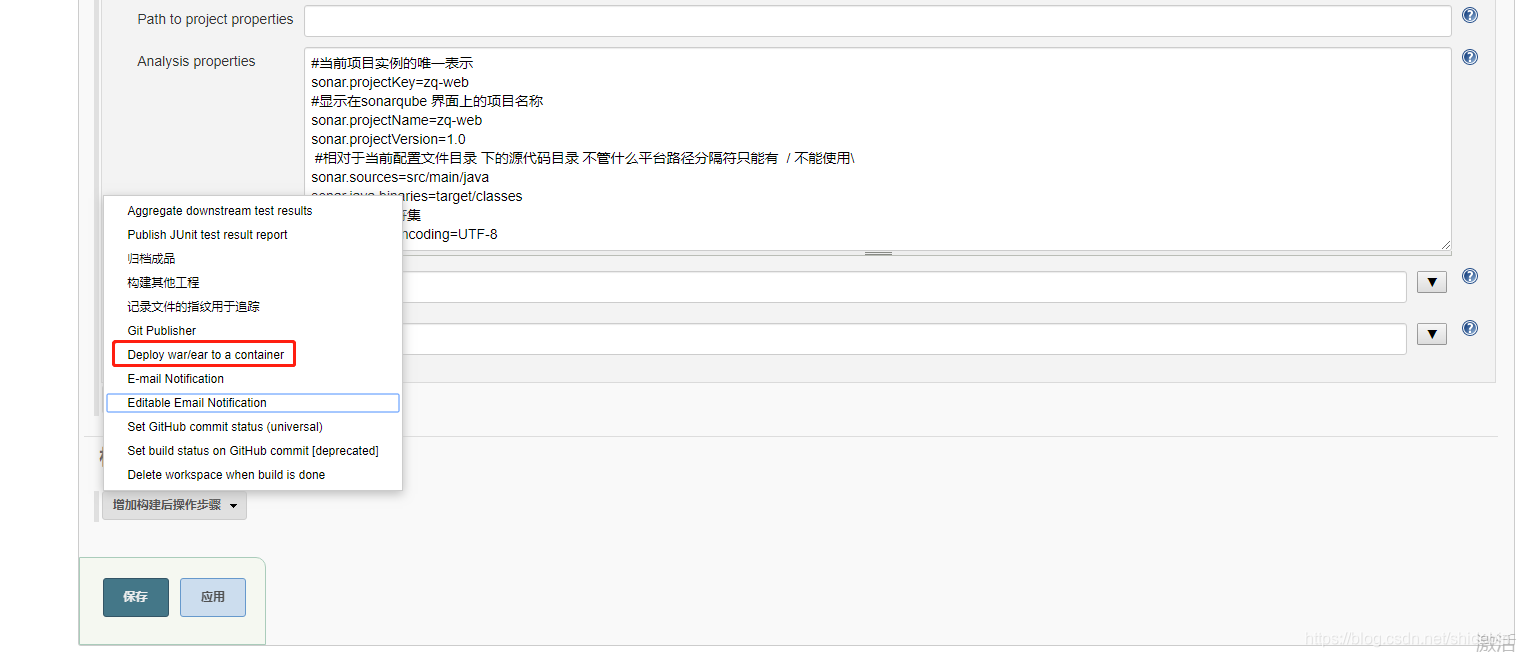Screen dimensions: 1519x657
Task: Click the Path to project properties input field
Action: click(877, 20)
